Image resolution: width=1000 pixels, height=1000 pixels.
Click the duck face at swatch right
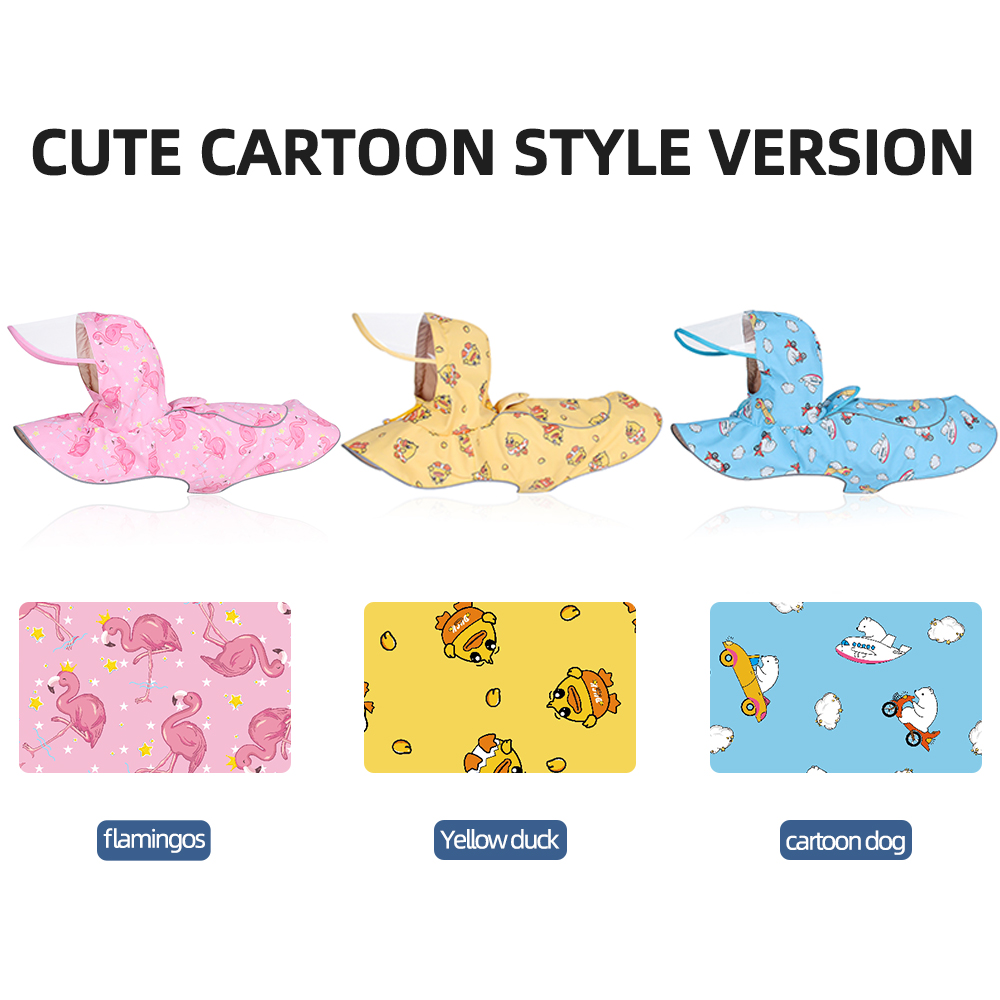pos(583,698)
